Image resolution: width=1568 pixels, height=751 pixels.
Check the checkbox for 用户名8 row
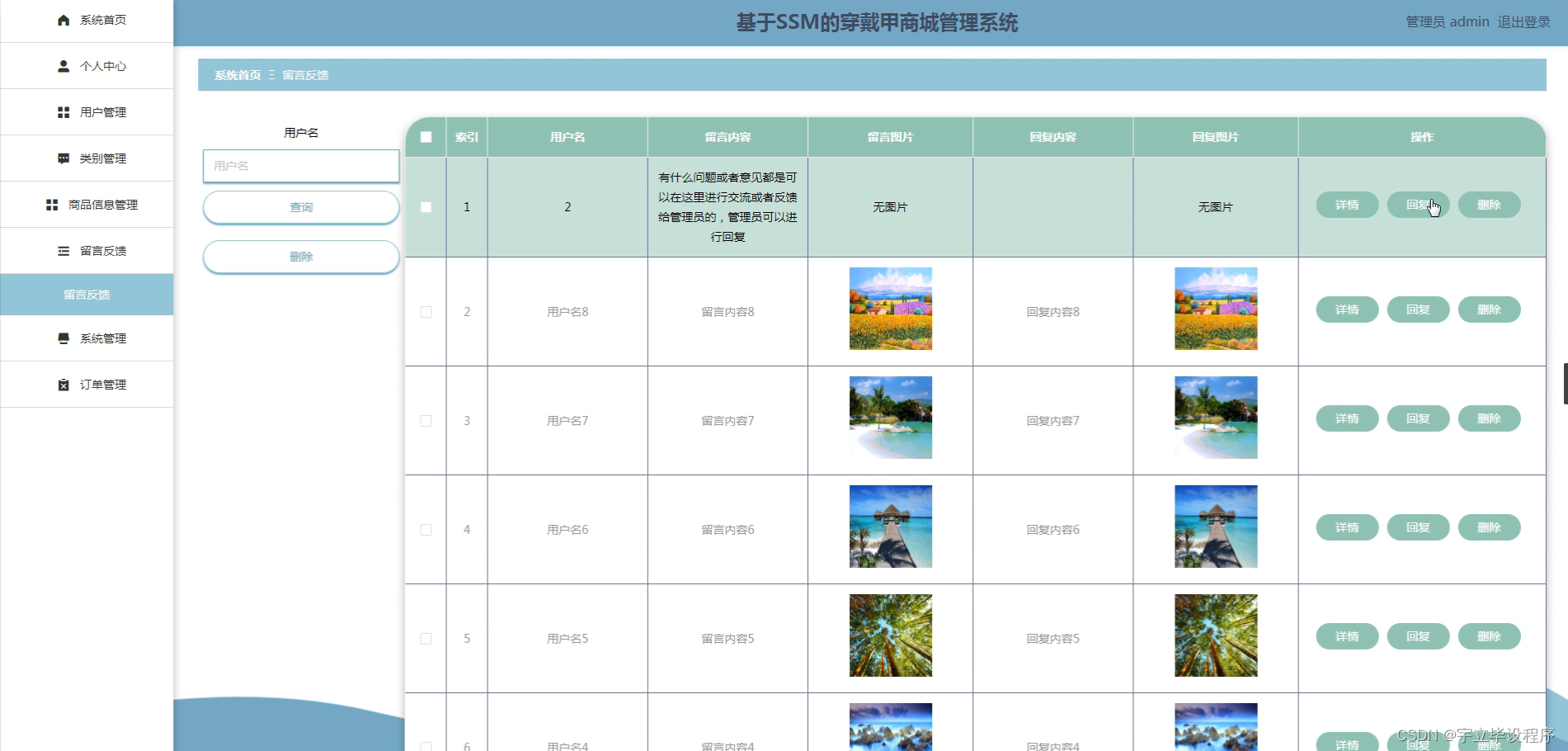(426, 312)
